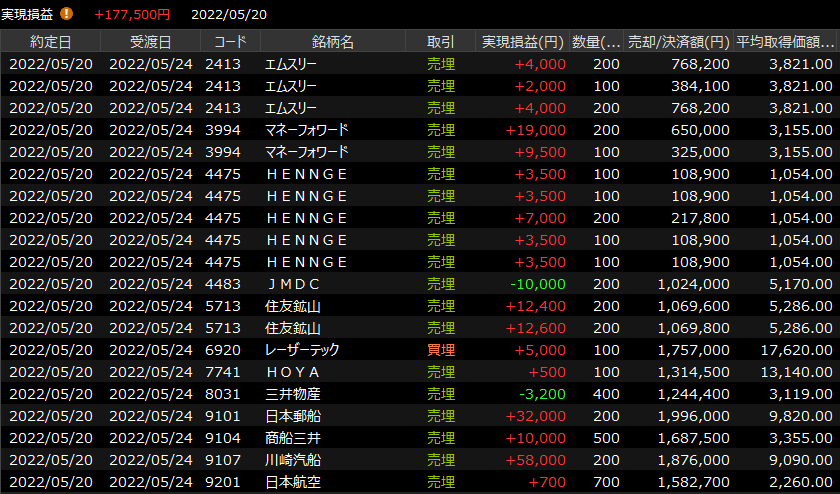Screen dimensions: 840x494
Task: Sort the table by 約定日 column header
Action: 50,41
